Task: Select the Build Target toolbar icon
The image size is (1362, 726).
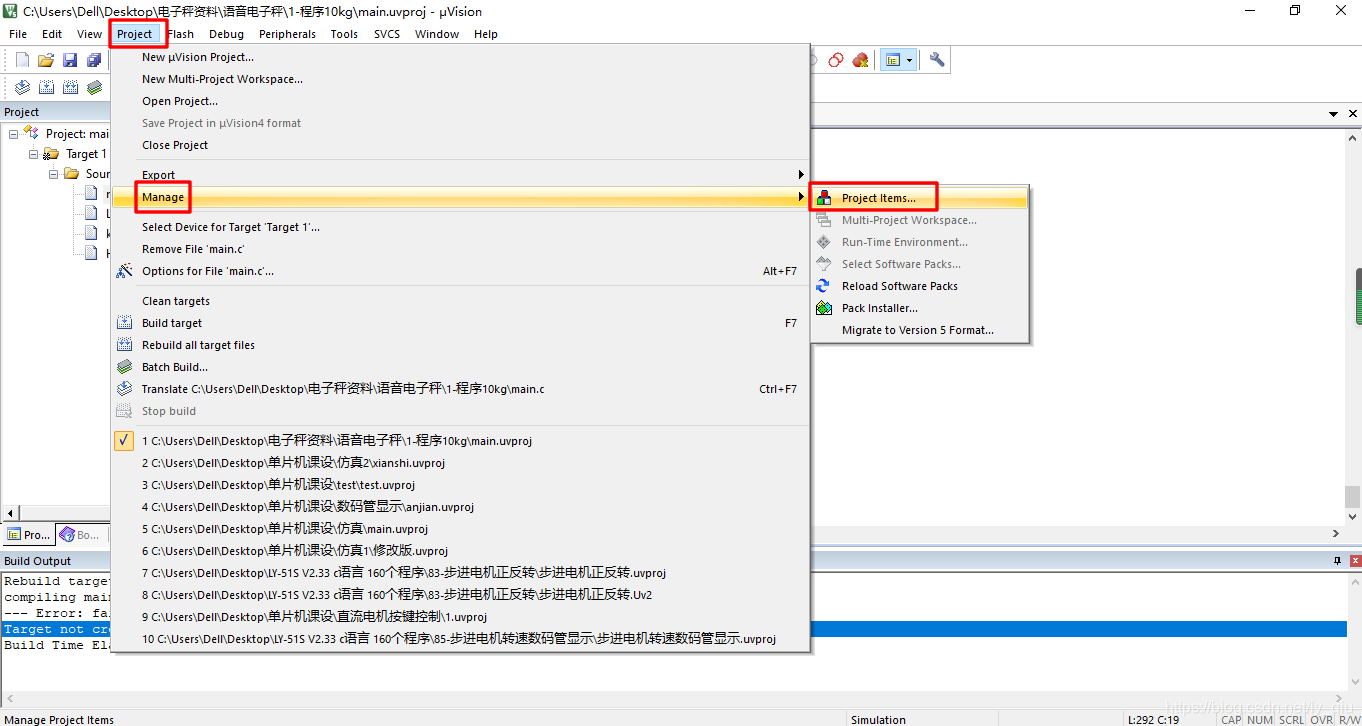Action: pos(46,87)
